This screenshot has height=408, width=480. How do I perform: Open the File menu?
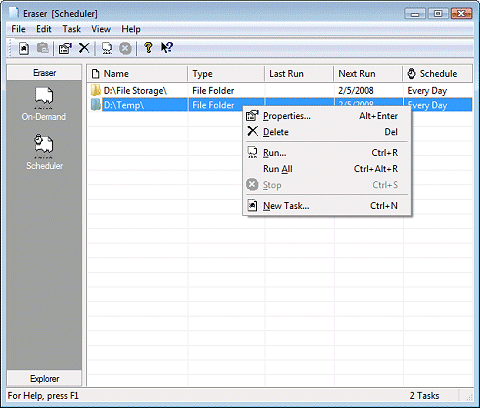click(18, 29)
